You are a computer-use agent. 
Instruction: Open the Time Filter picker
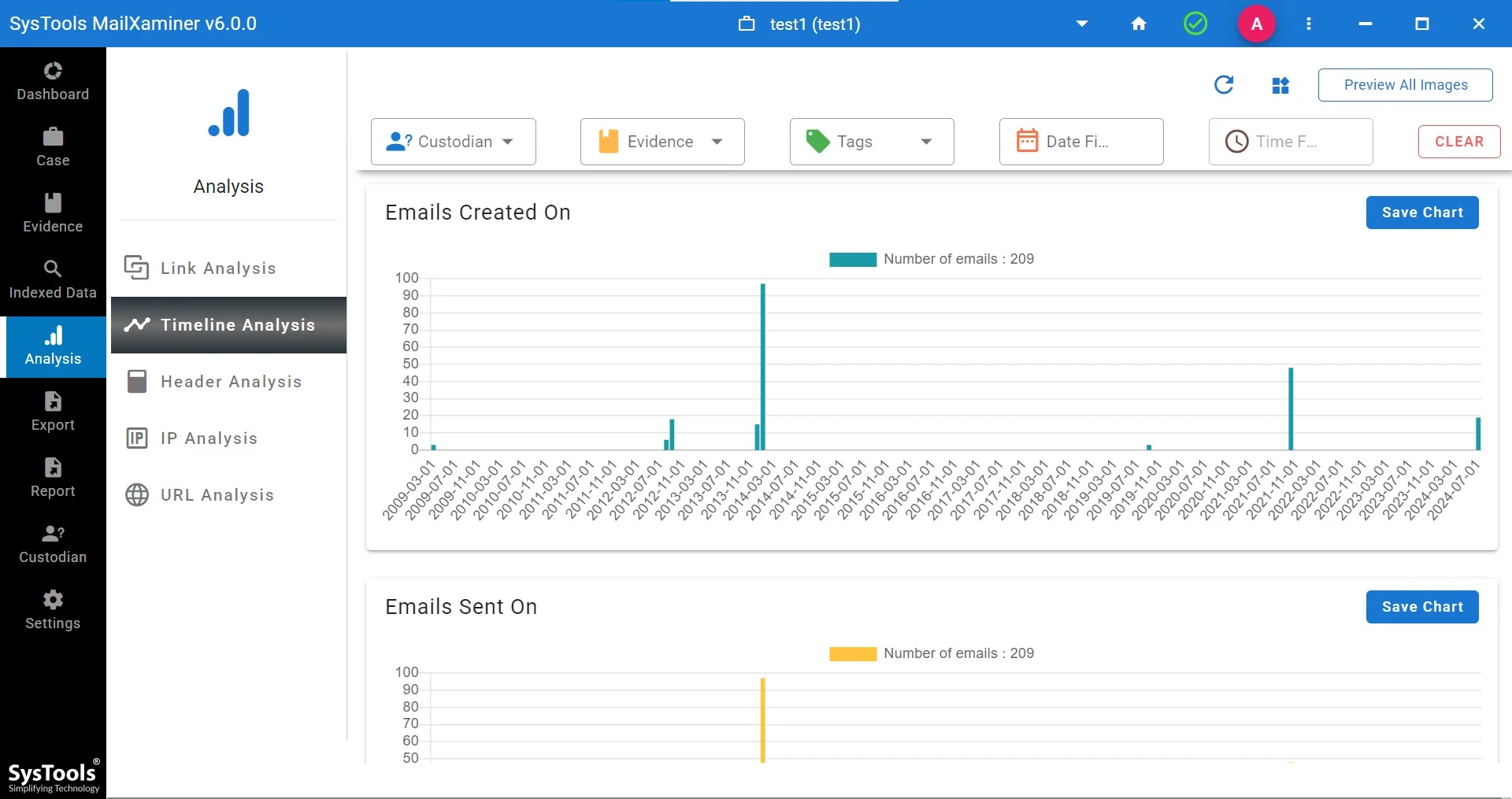tap(1291, 142)
